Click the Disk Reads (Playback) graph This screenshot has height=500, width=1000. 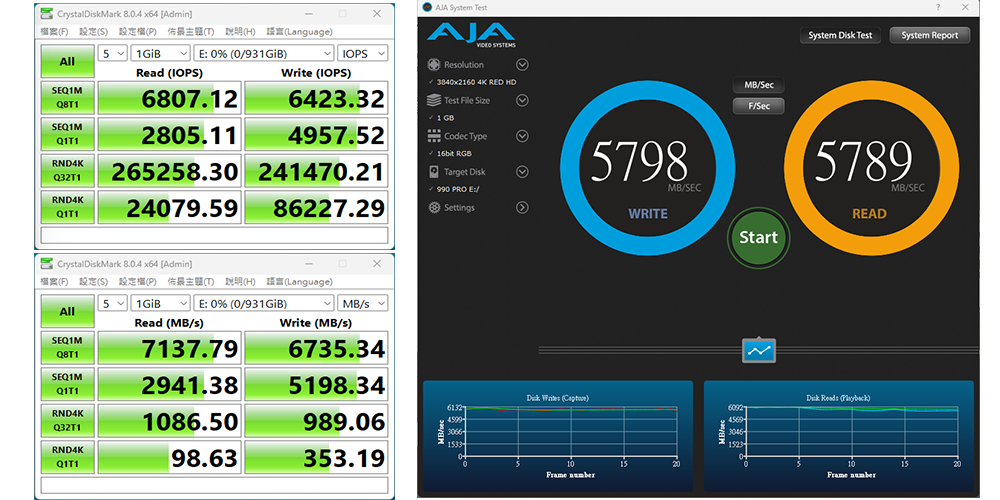point(839,437)
